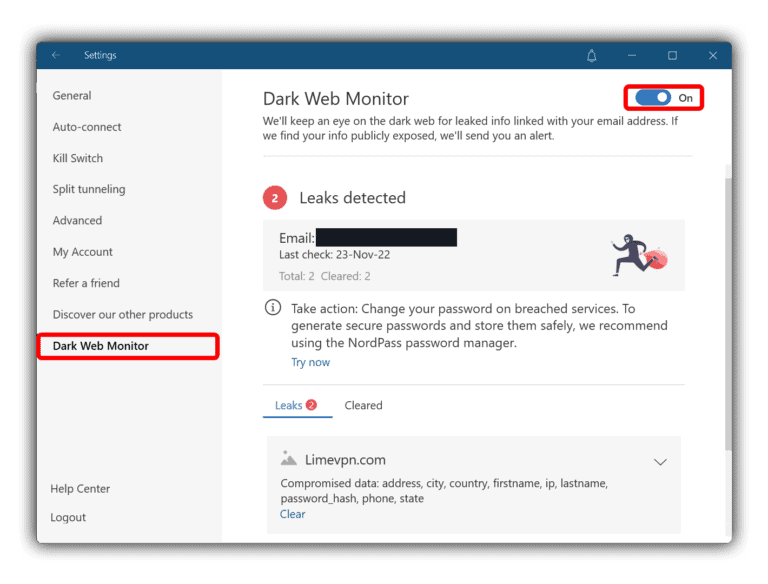Image resolution: width=768 pixels, height=584 pixels.
Task: Click Logout
Action: pos(68,517)
